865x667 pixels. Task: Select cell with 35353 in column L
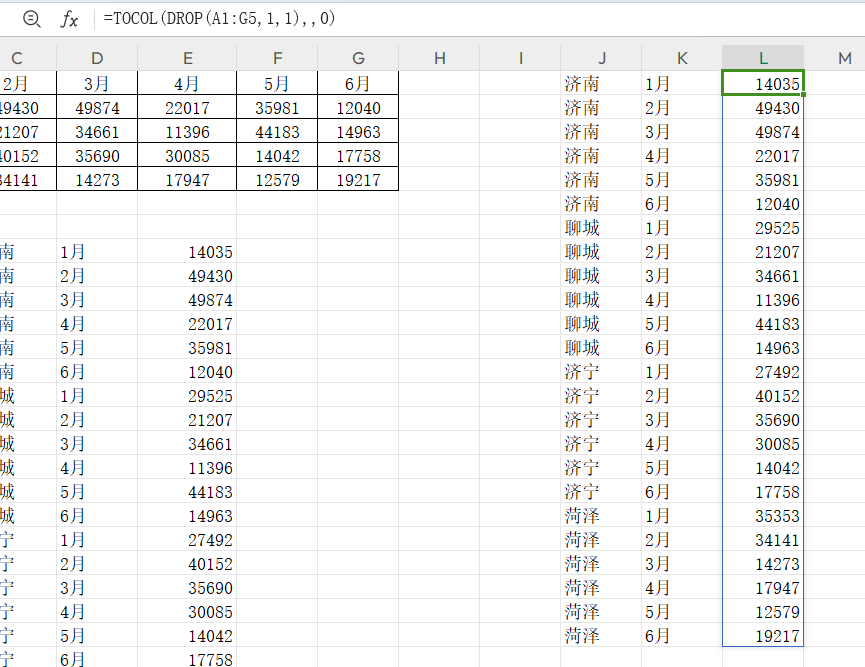click(x=763, y=515)
